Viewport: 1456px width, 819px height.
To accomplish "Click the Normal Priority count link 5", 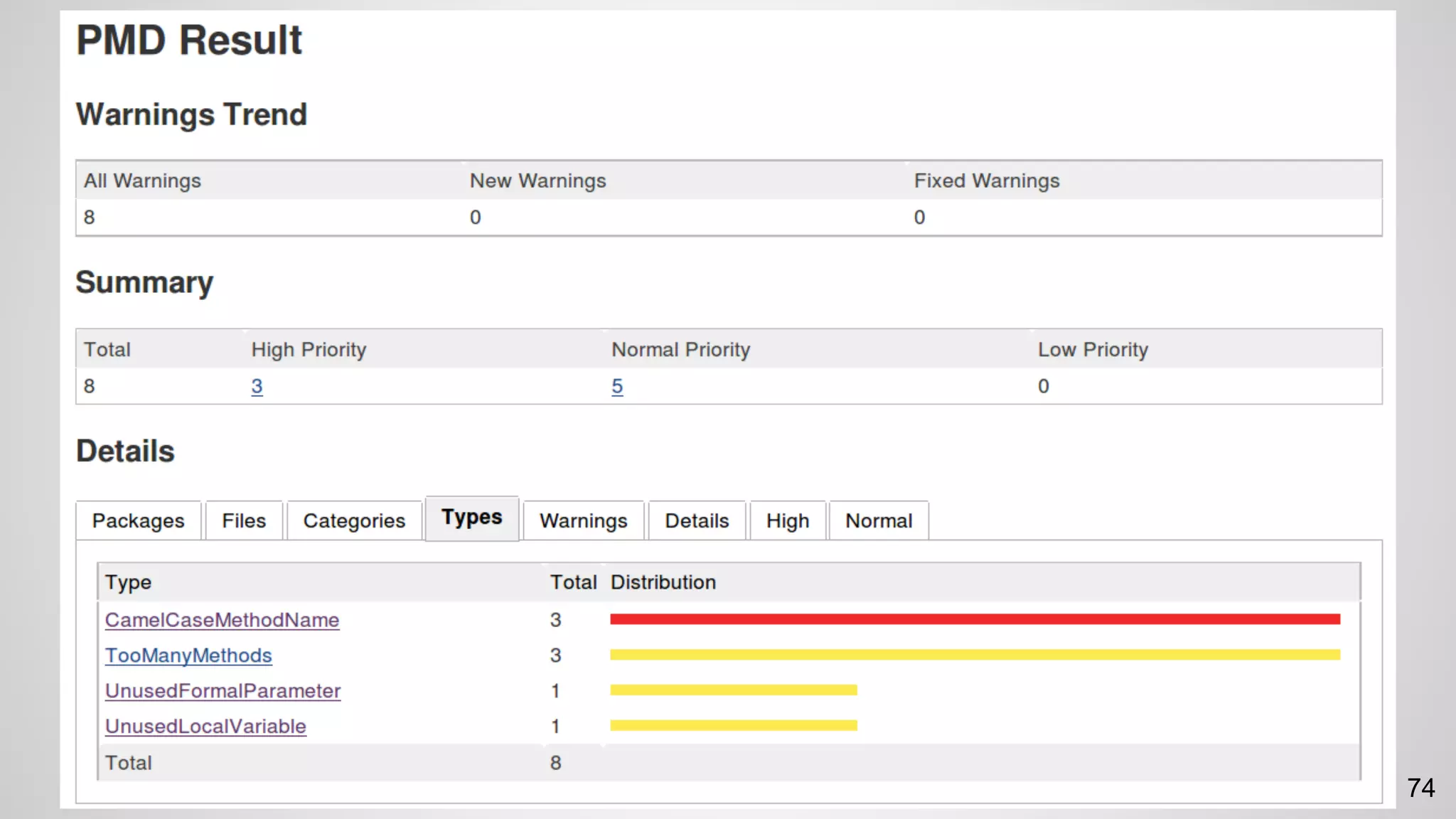I will pyautogui.click(x=617, y=386).
